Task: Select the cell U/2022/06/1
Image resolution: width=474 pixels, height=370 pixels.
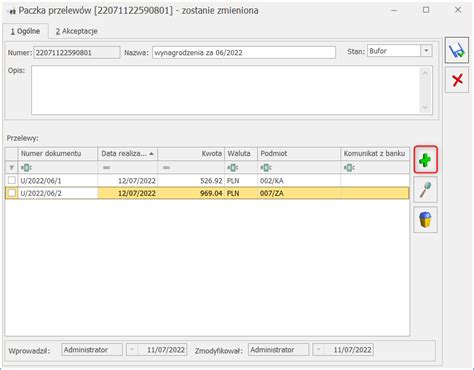Action: (x=58, y=181)
